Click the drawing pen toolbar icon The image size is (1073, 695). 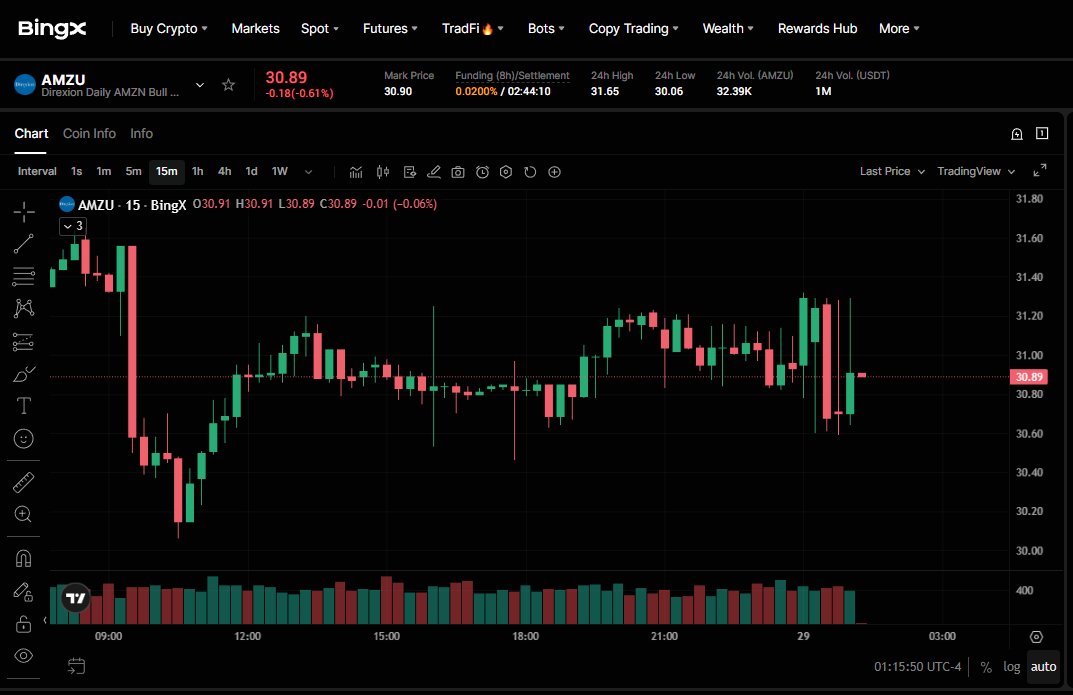(434, 172)
